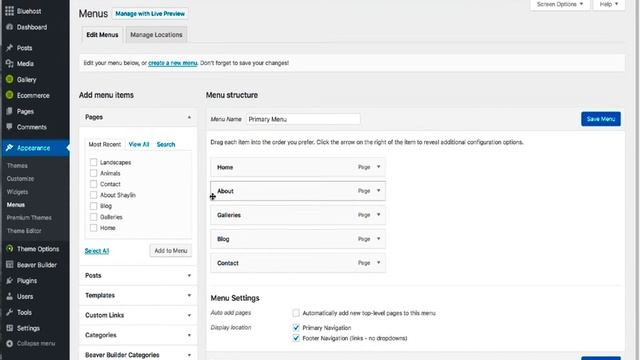Viewport: 640px width, 360px height.
Task: Expand the Galleries menu item arrow
Action: tap(378, 215)
